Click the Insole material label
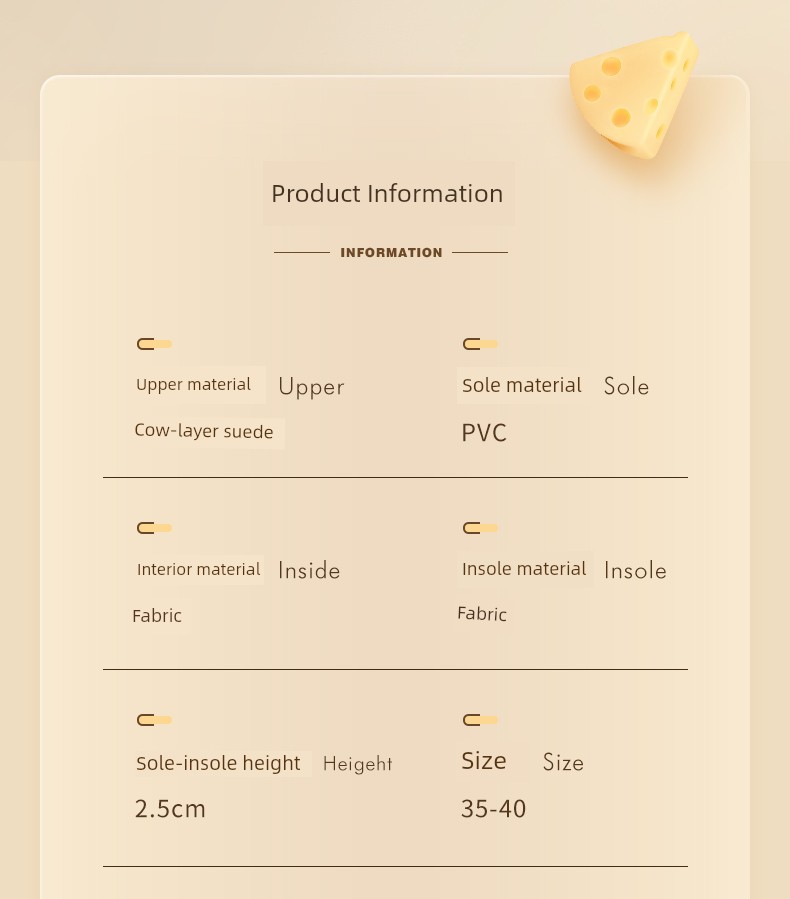This screenshot has width=790, height=899. 524,569
